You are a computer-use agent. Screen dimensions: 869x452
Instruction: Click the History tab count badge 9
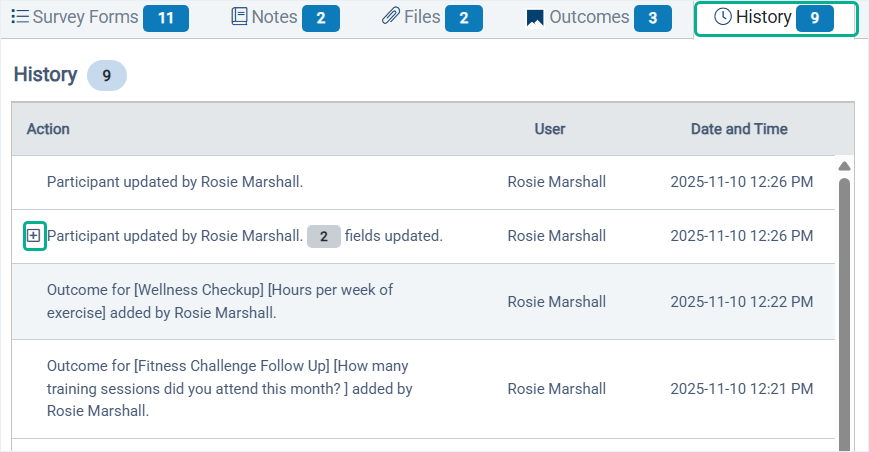coord(815,18)
